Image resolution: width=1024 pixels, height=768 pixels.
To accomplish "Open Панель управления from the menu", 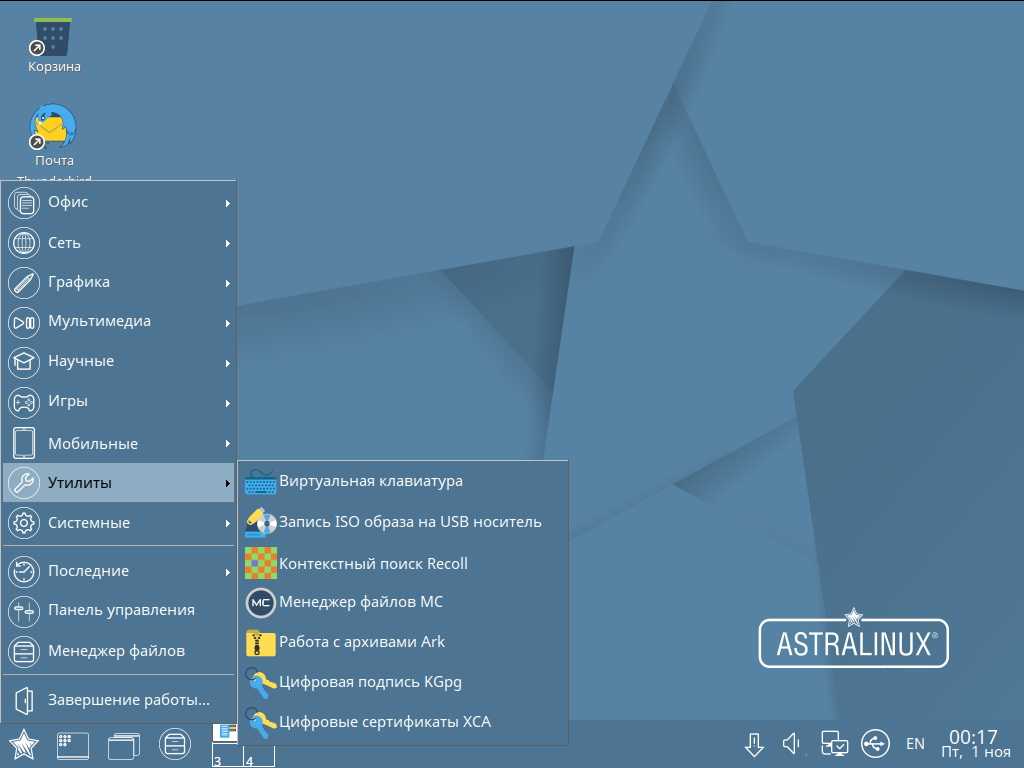I will tap(120, 610).
